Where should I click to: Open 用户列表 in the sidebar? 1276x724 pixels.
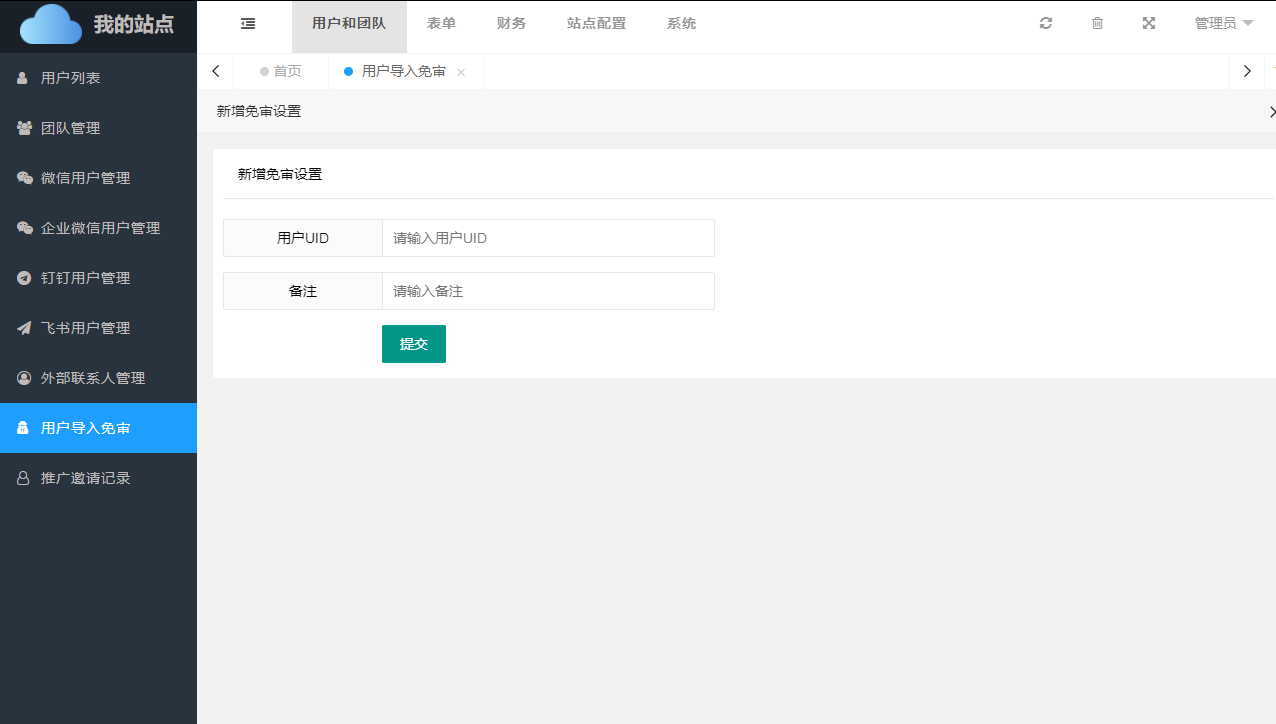pyautogui.click(x=70, y=78)
